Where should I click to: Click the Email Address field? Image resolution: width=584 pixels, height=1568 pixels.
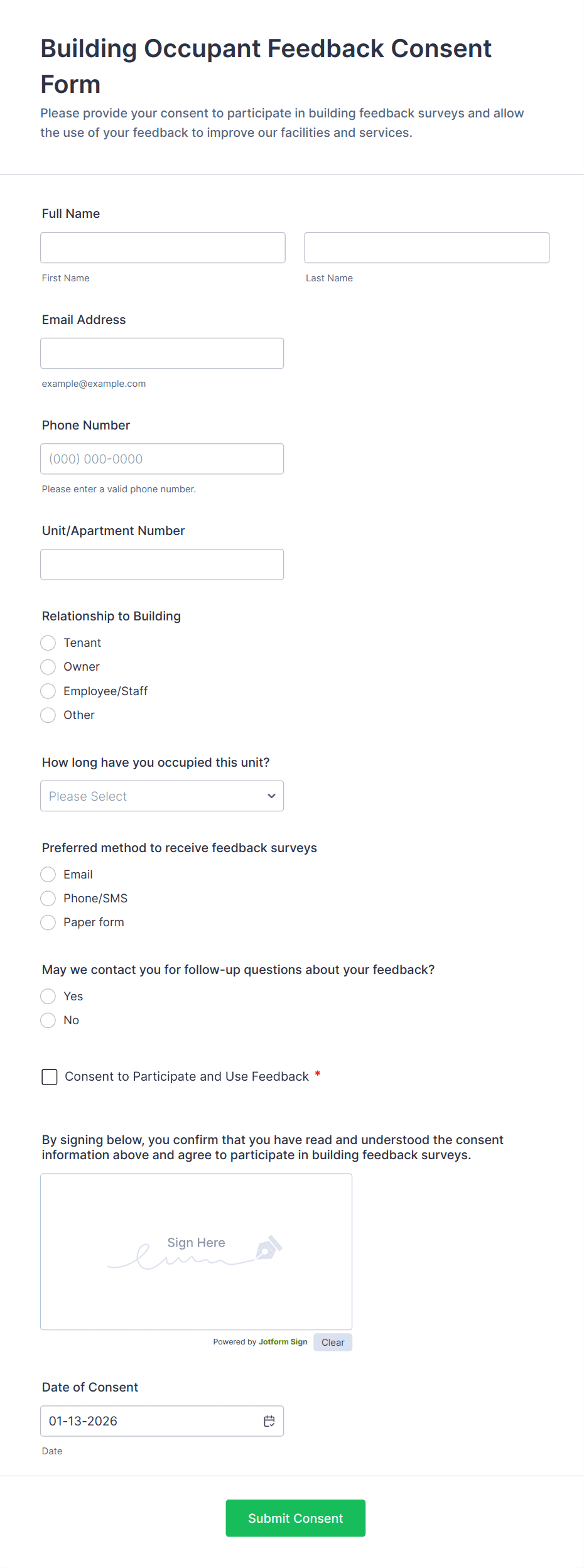coord(162,353)
